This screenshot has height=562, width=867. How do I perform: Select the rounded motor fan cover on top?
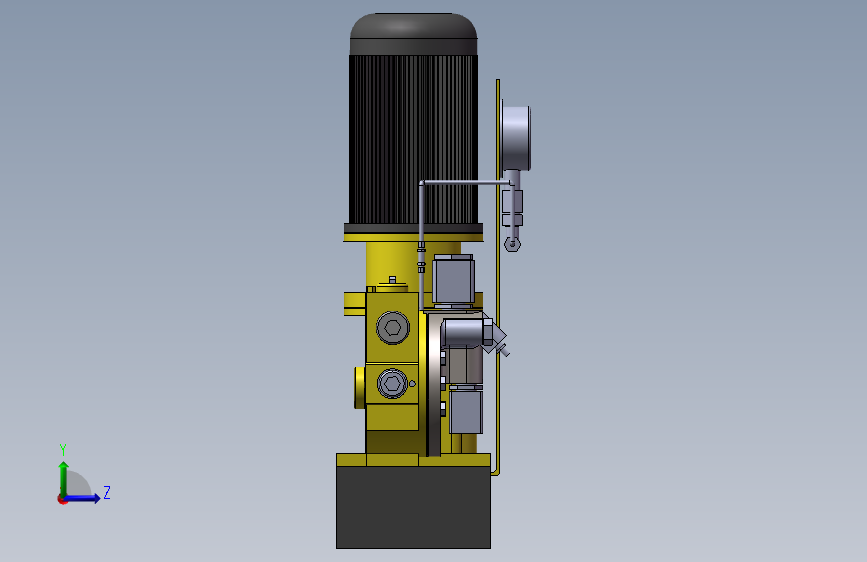413,34
